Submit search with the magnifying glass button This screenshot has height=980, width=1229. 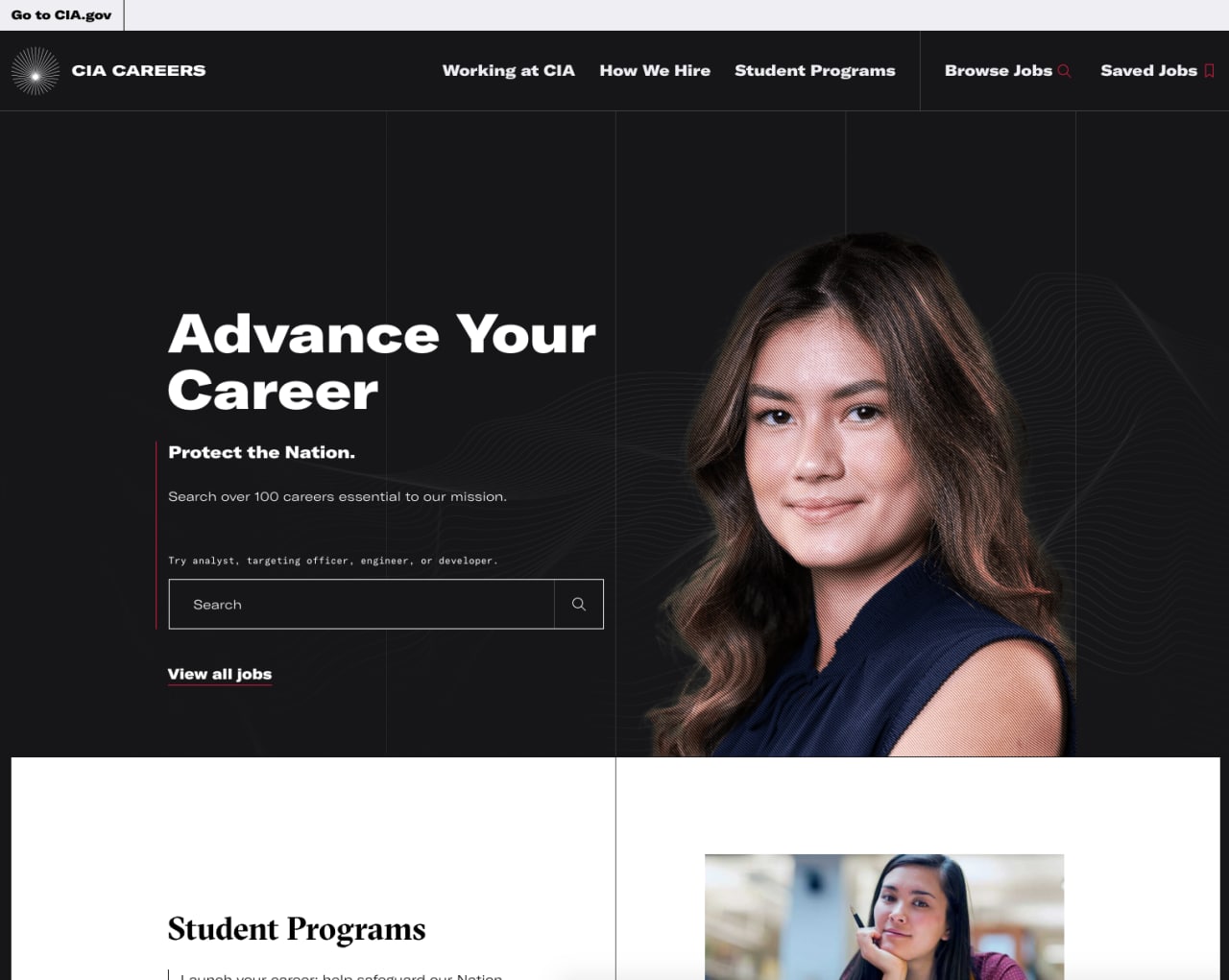click(579, 604)
